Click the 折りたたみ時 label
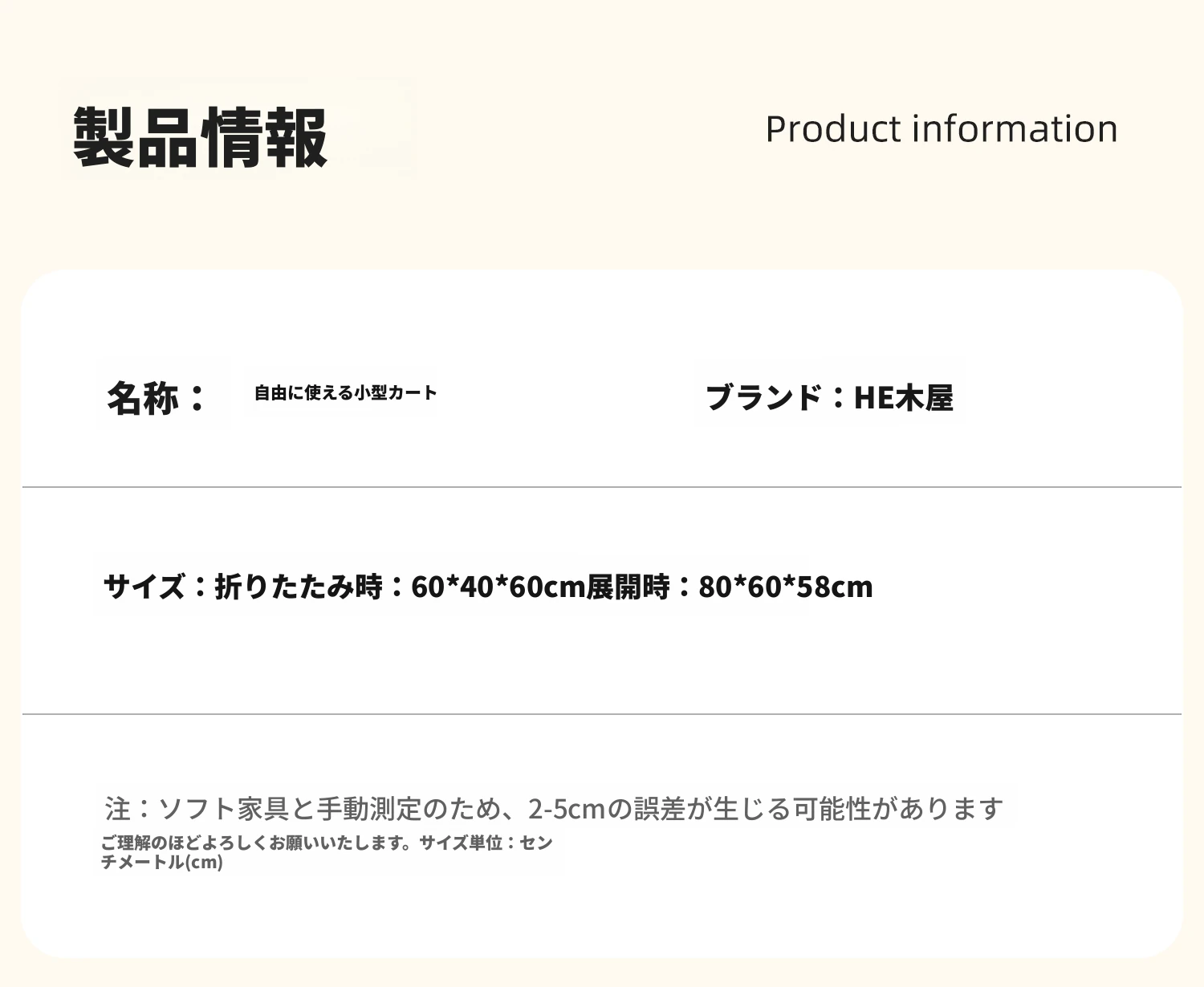 pyautogui.click(x=299, y=587)
